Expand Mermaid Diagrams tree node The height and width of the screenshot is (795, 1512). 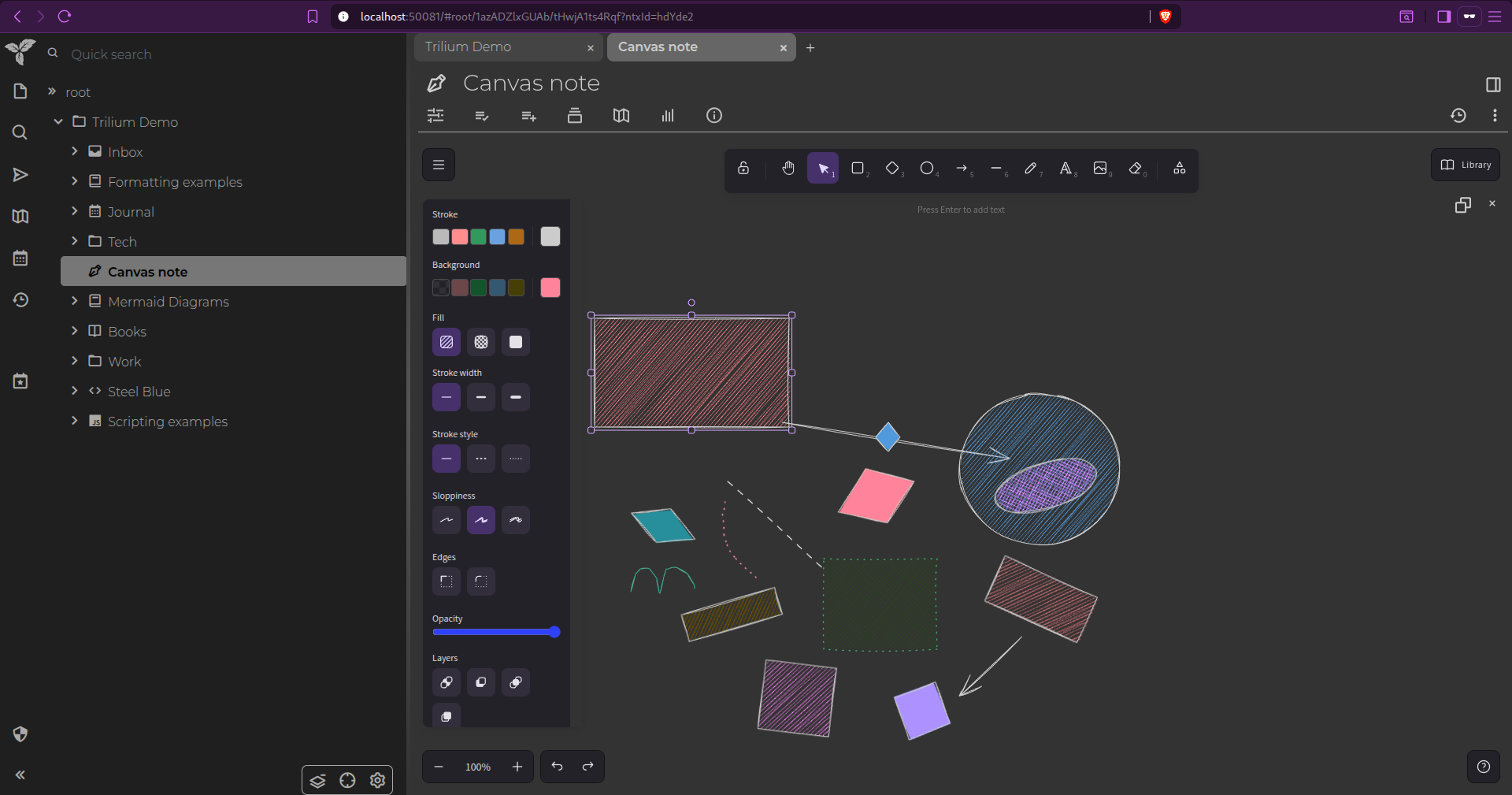(75, 301)
